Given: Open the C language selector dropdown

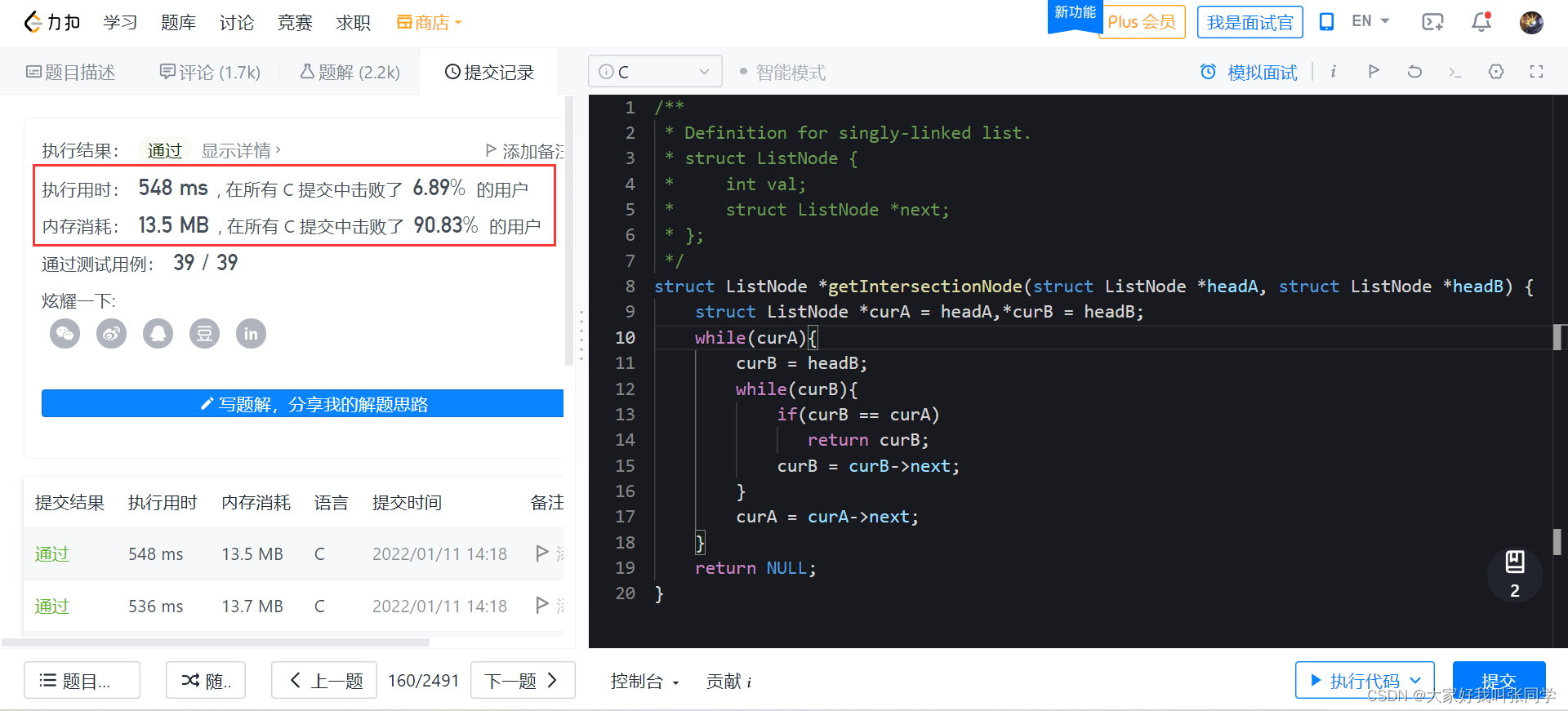Looking at the screenshot, I should tap(655, 72).
